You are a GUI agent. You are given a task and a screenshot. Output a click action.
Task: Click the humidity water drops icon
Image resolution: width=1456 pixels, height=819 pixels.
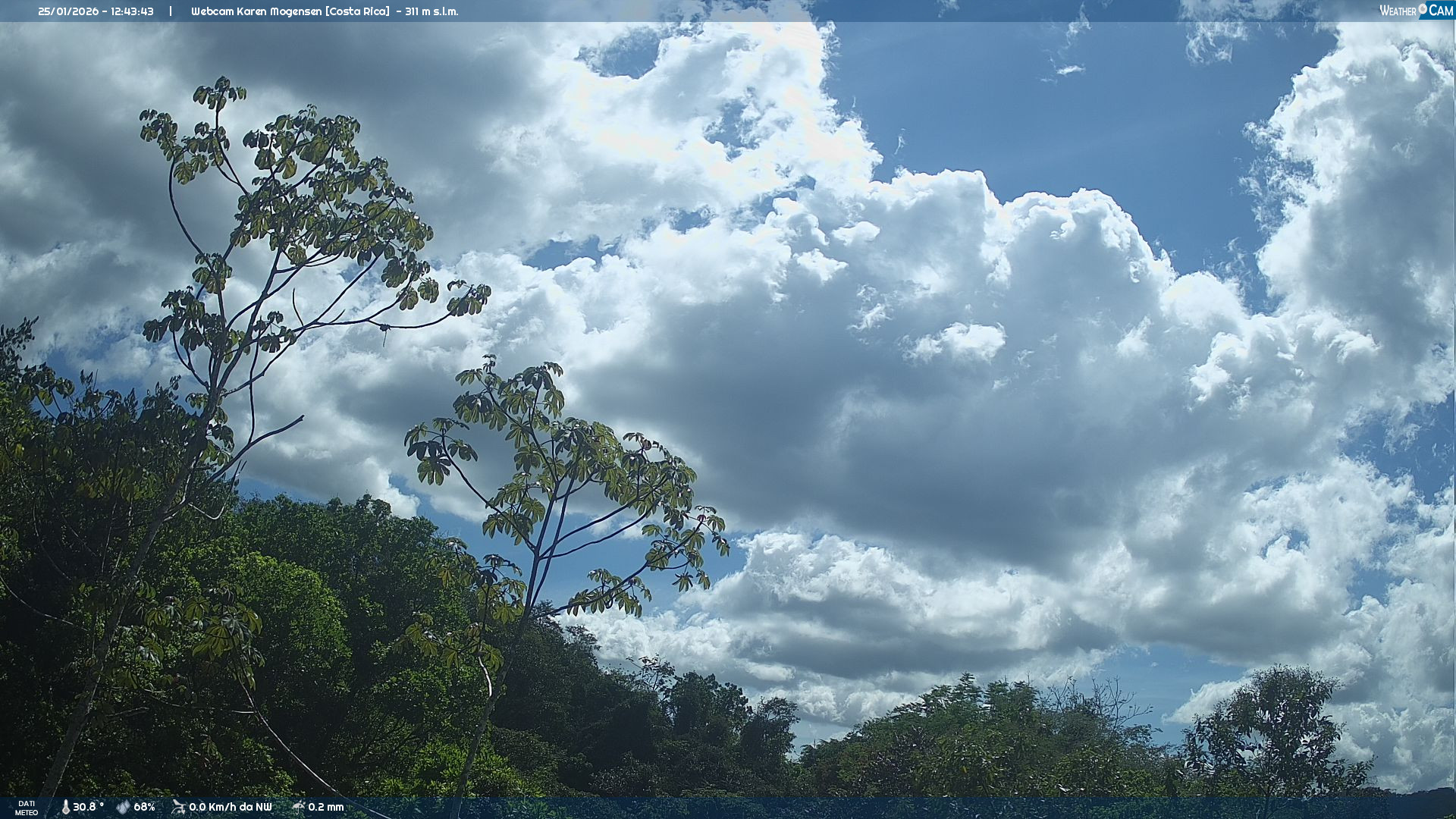tap(123, 807)
